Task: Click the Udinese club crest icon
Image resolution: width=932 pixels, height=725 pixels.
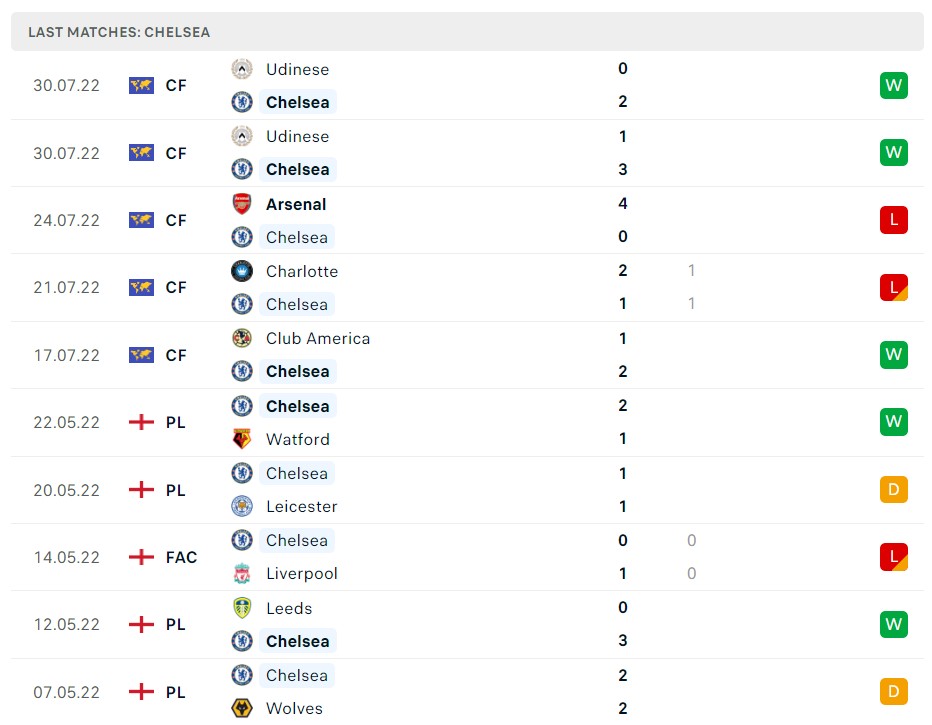Action: tap(241, 69)
